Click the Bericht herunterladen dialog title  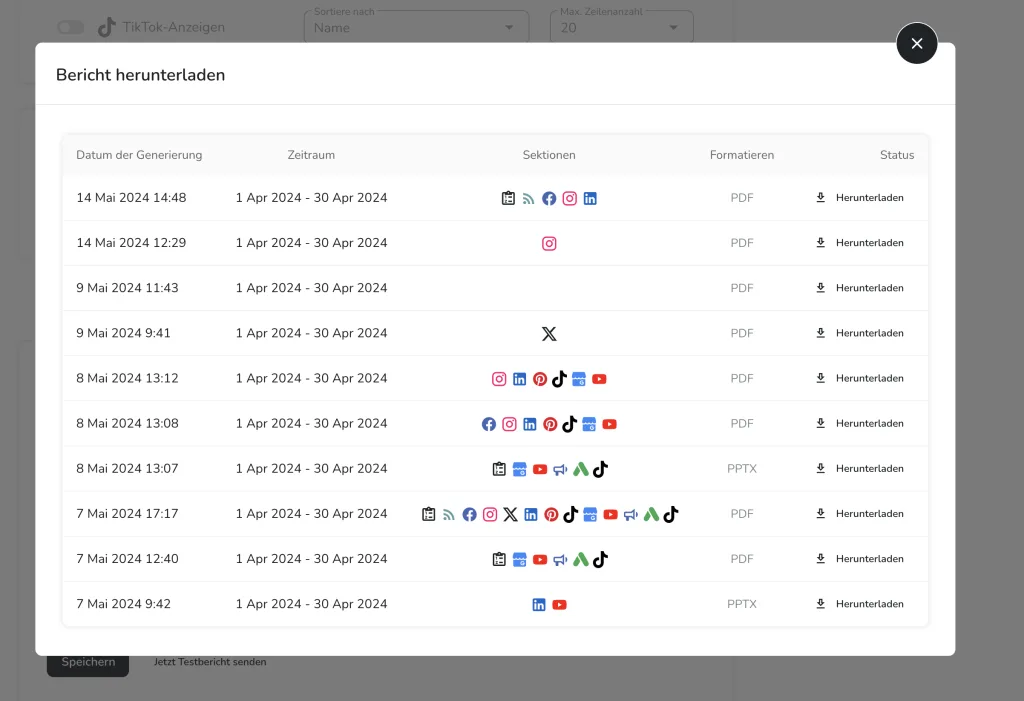tap(140, 75)
